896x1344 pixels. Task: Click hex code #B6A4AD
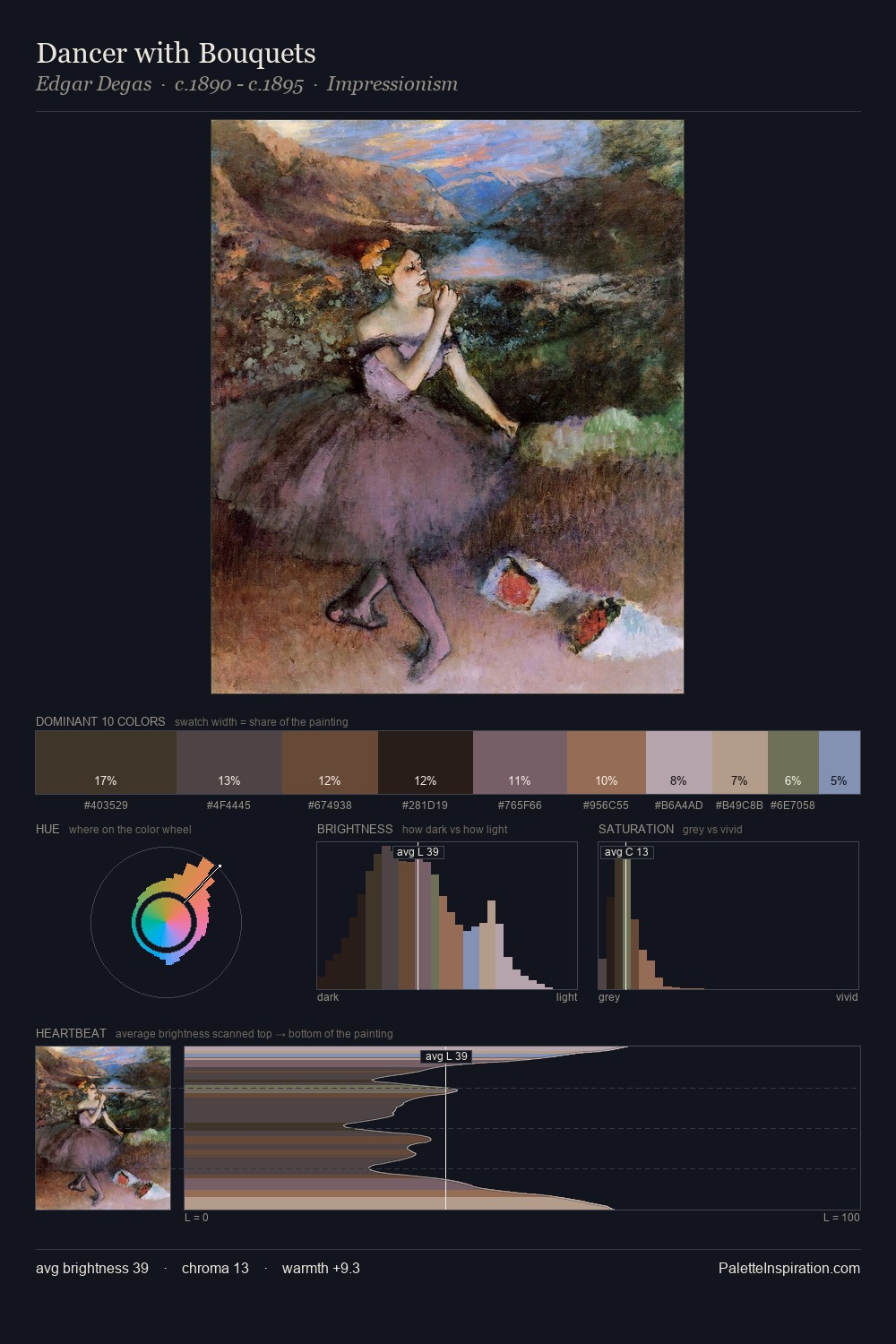click(679, 806)
